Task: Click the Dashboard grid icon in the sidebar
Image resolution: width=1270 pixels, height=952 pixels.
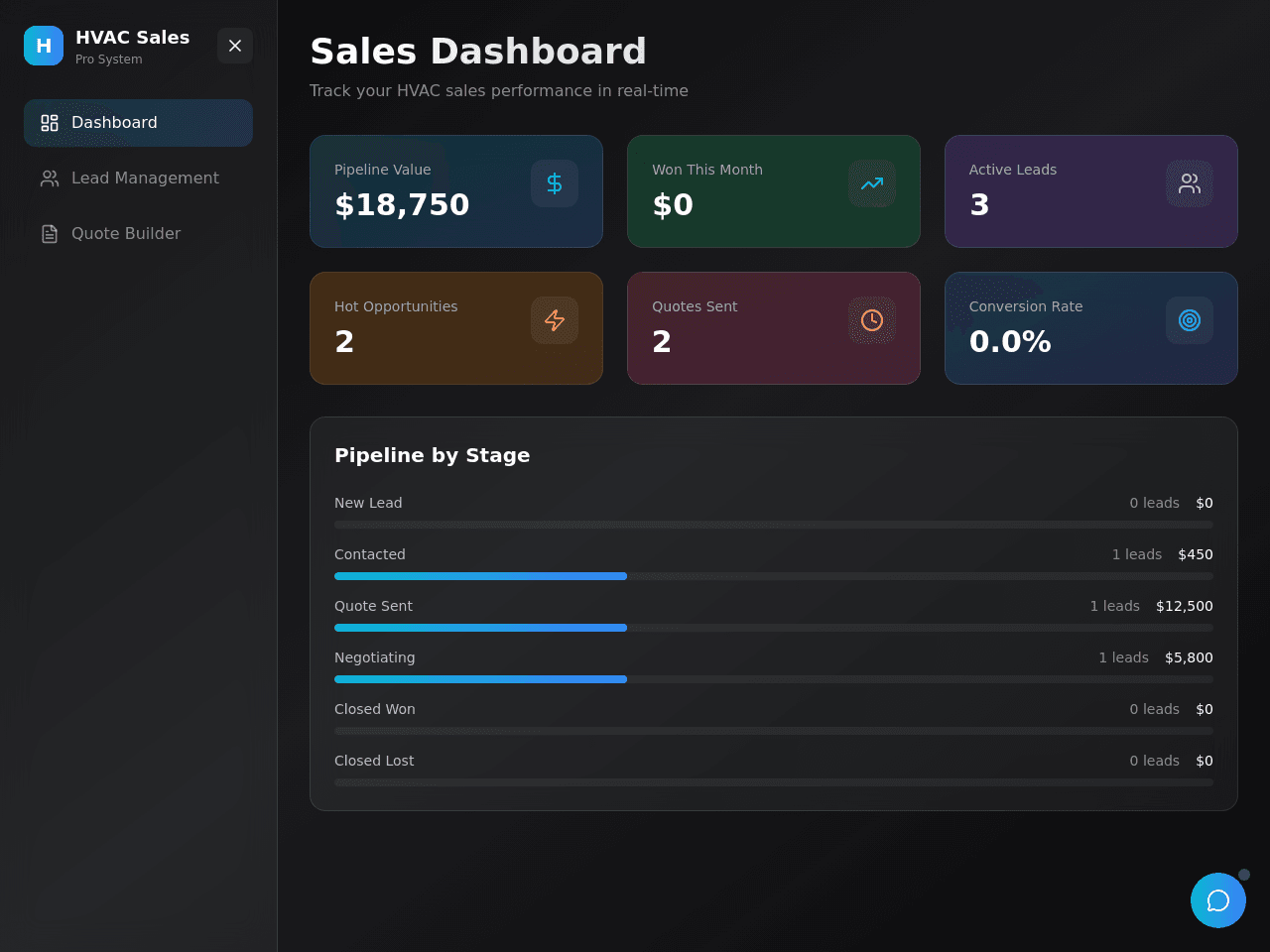Action: [50, 123]
